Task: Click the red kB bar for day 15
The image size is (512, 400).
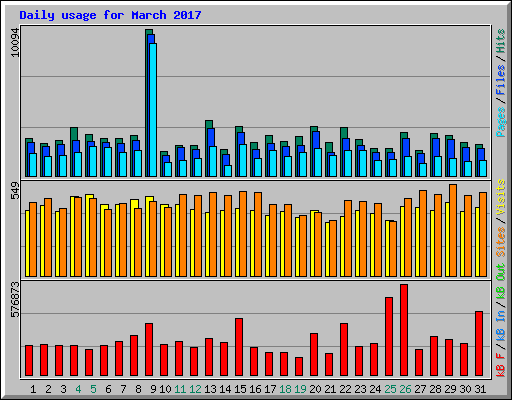Action: [239, 347]
